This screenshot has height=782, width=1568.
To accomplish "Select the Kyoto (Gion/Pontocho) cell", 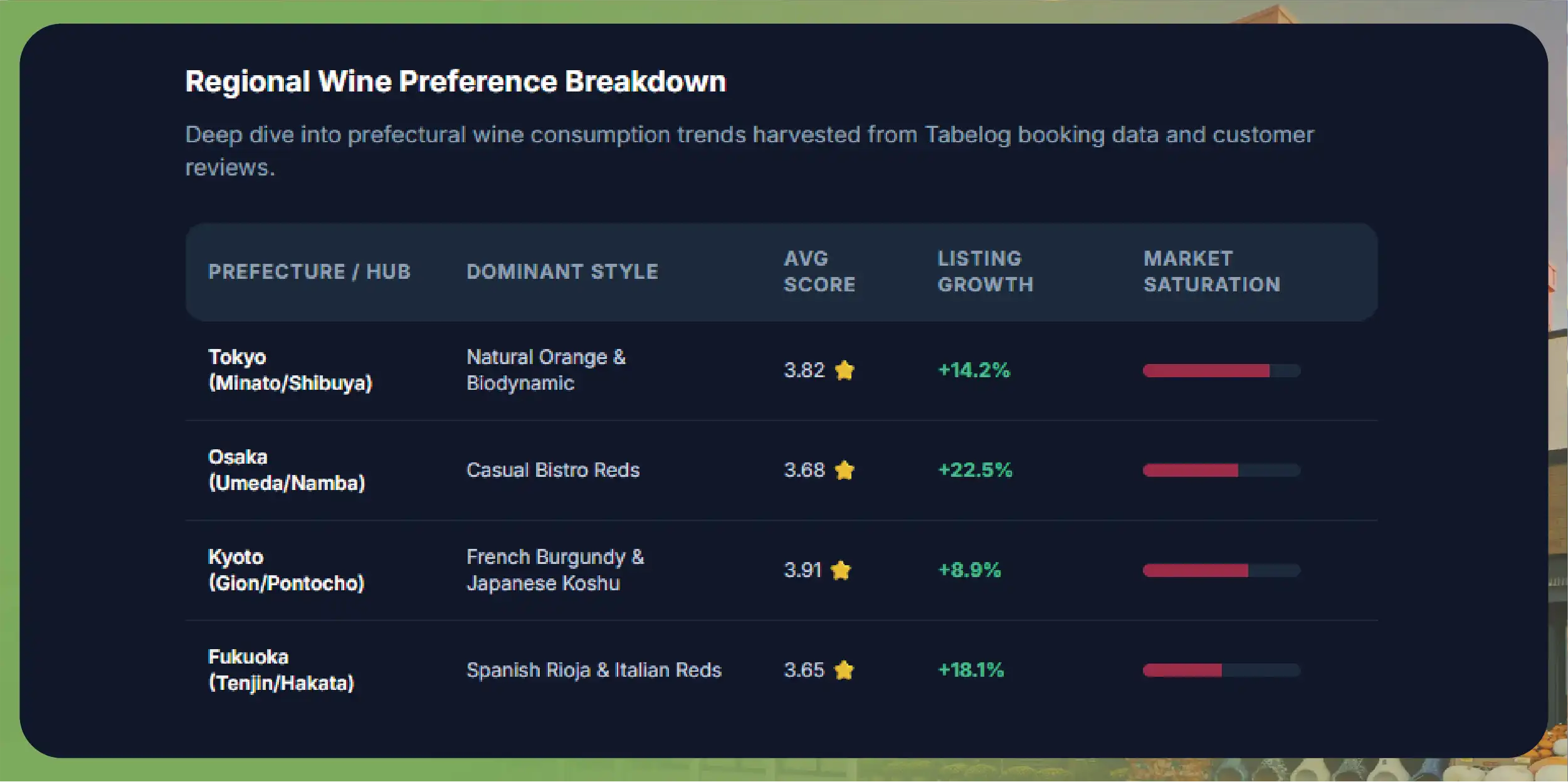I will 286,570.
